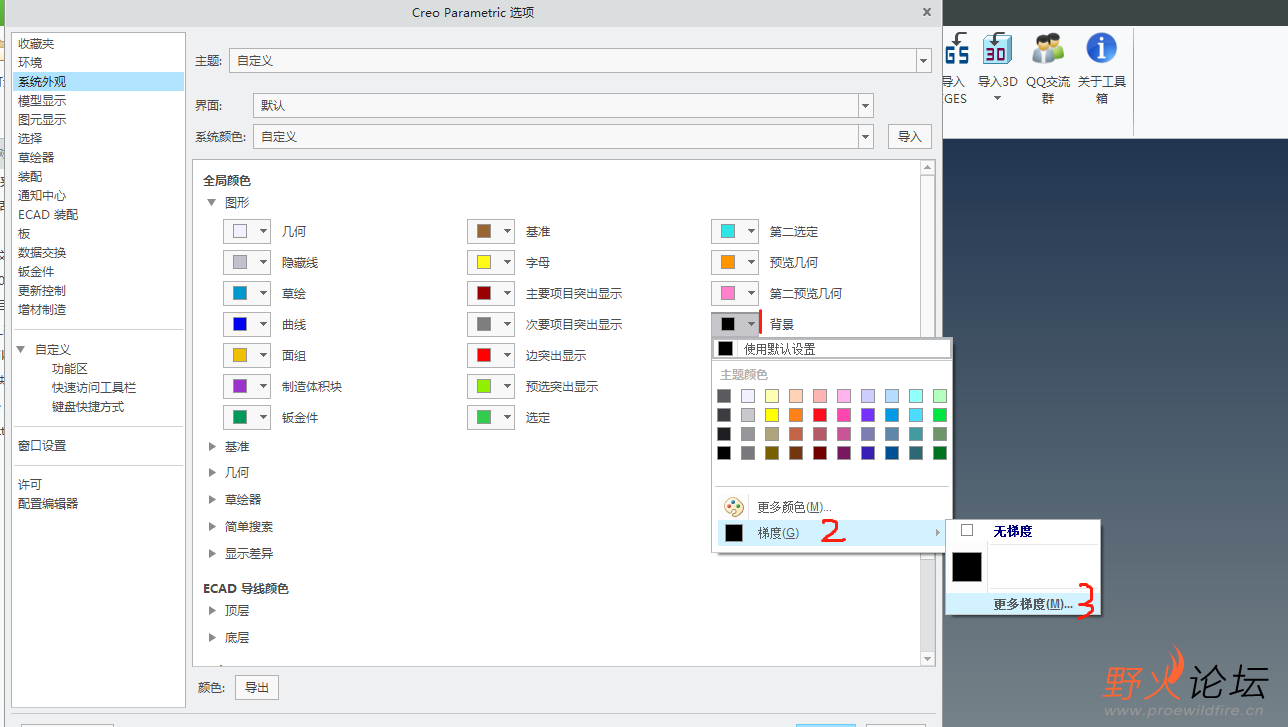Screen dimensions: 1288x727
Task: Open the 草绘 color picker
Action: click(x=247, y=294)
